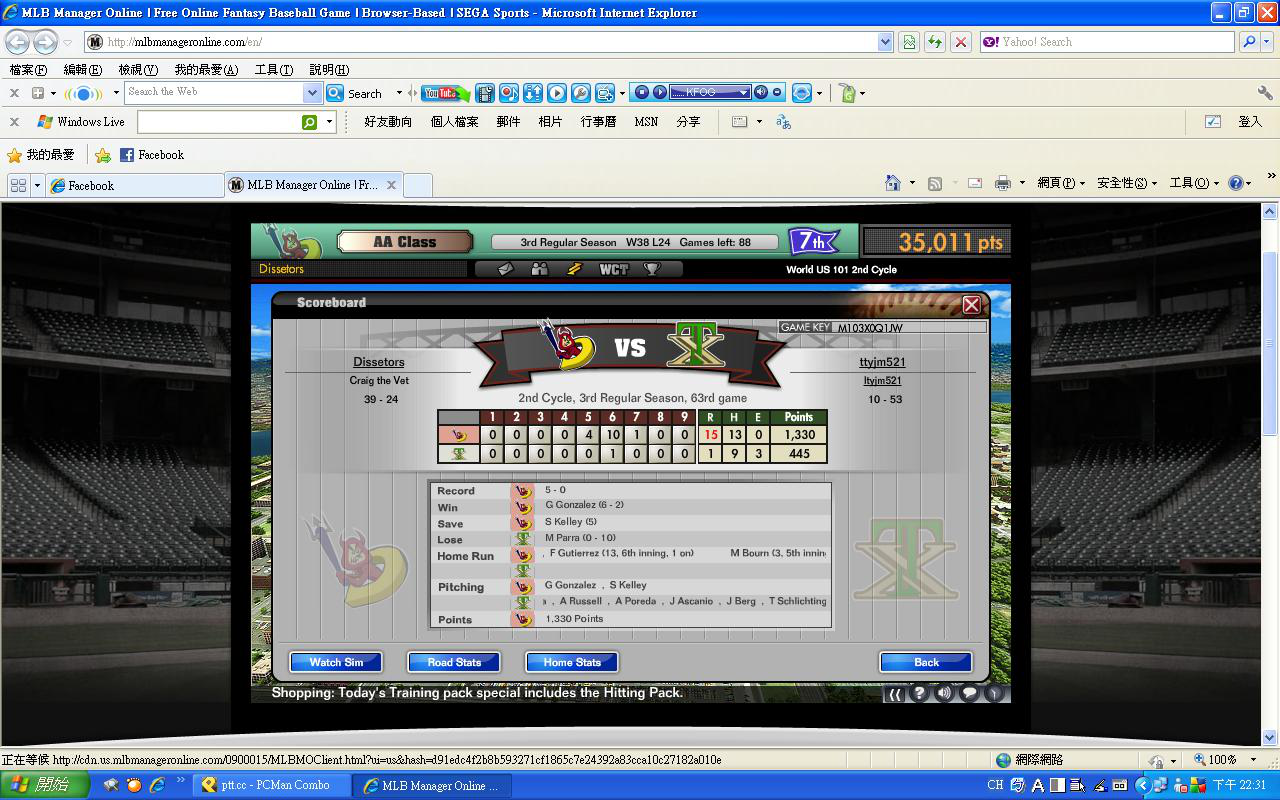This screenshot has width=1280, height=800.
Task: Close the MLB Manager Online tab
Action: (x=392, y=185)
